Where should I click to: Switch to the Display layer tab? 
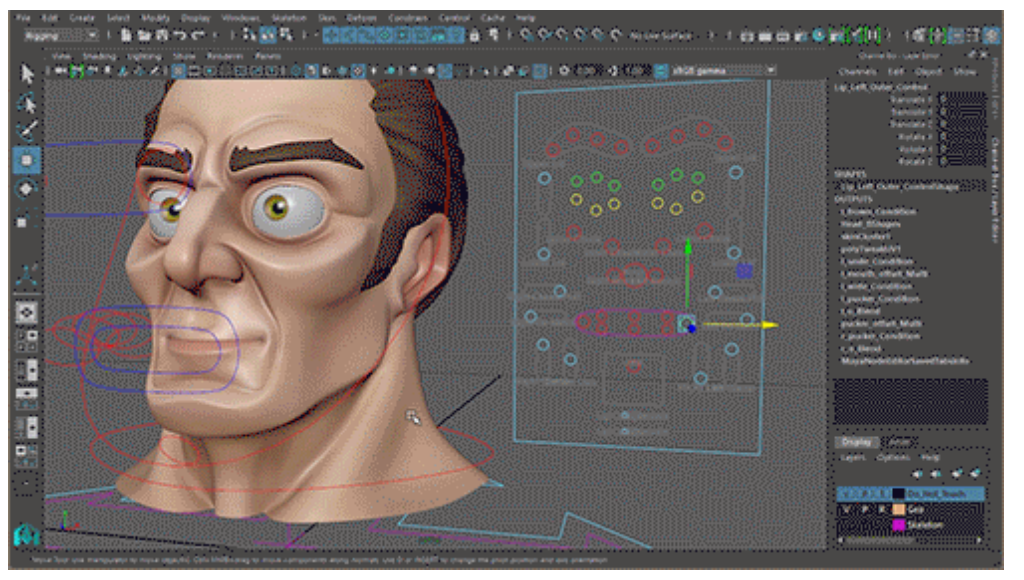point(856,441)
